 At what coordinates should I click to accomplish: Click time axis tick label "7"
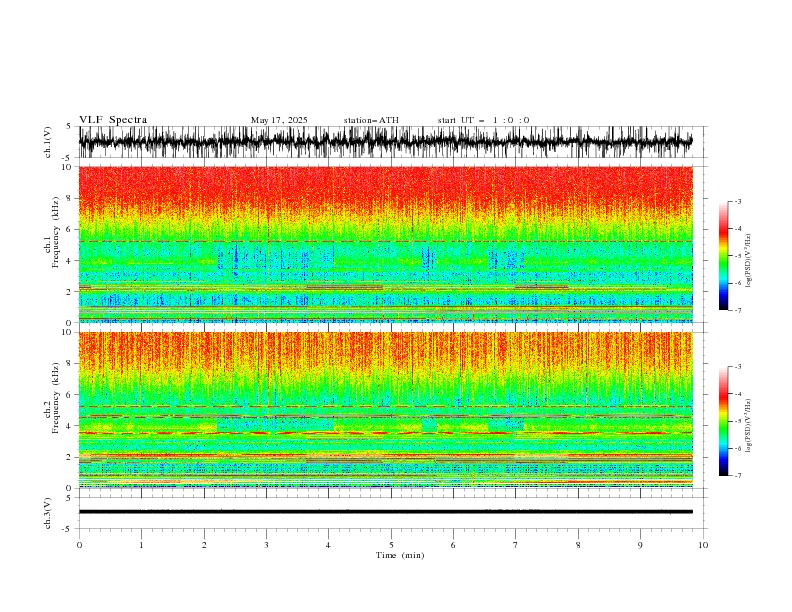click(516, 545)
